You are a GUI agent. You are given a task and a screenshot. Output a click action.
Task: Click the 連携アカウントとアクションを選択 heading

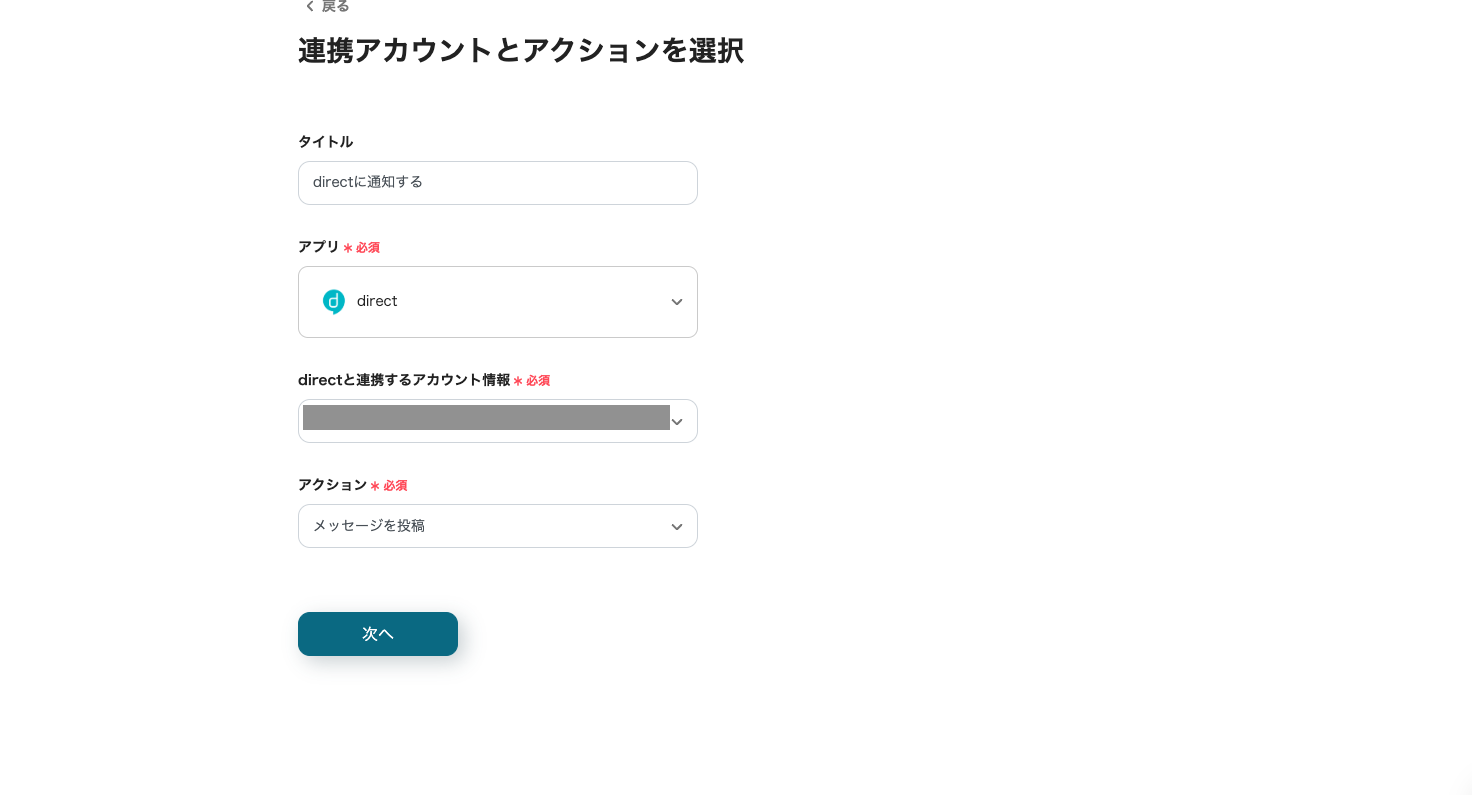(x=520, y=51)
